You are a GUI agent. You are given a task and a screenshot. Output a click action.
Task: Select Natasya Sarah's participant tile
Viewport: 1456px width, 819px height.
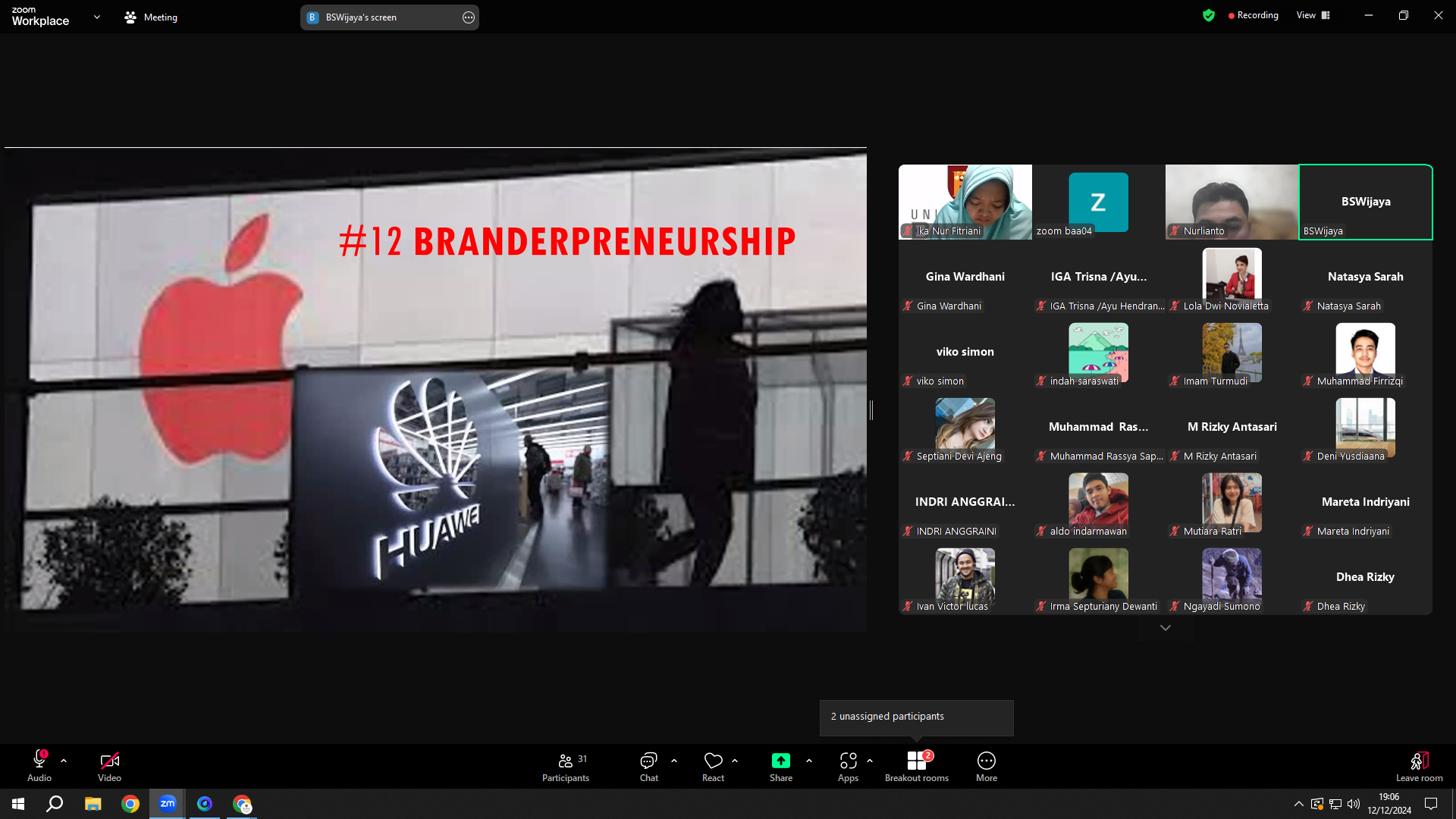click(x=1366, y=277)
